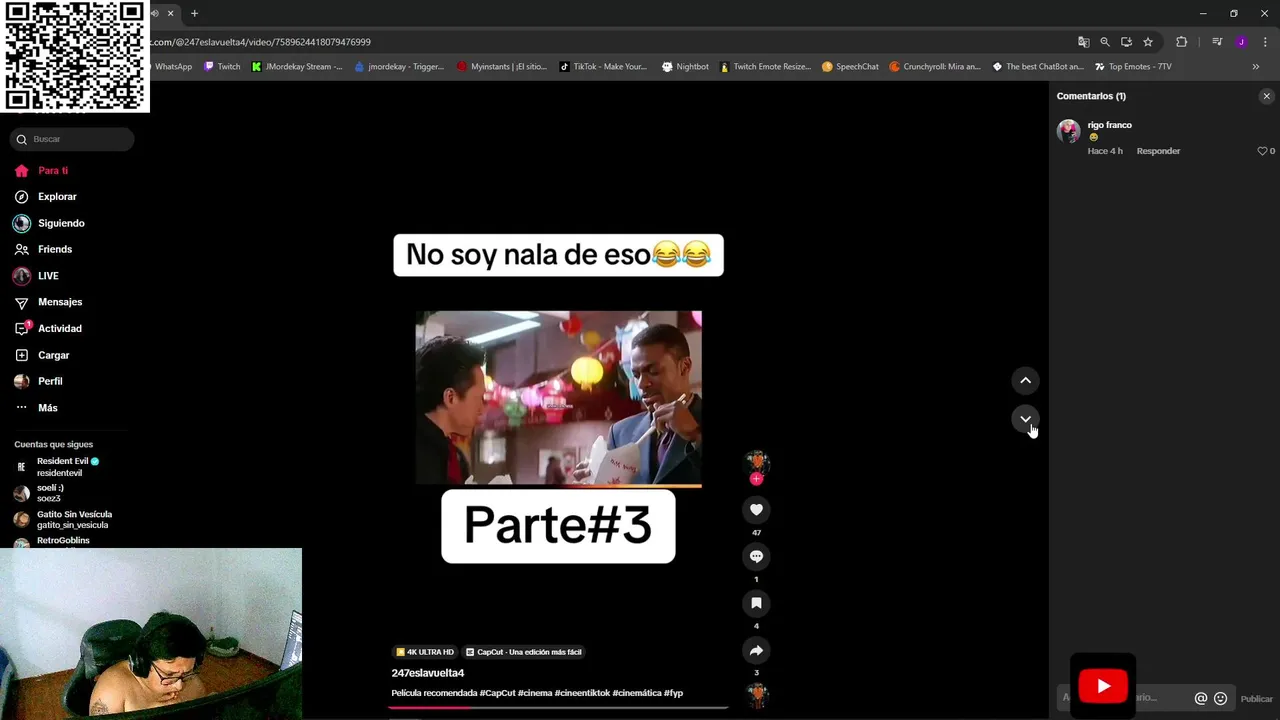Screen dimensions: 1280x720
Task: Click the #cineentiktok hashtag
Action: coord(582,693)
